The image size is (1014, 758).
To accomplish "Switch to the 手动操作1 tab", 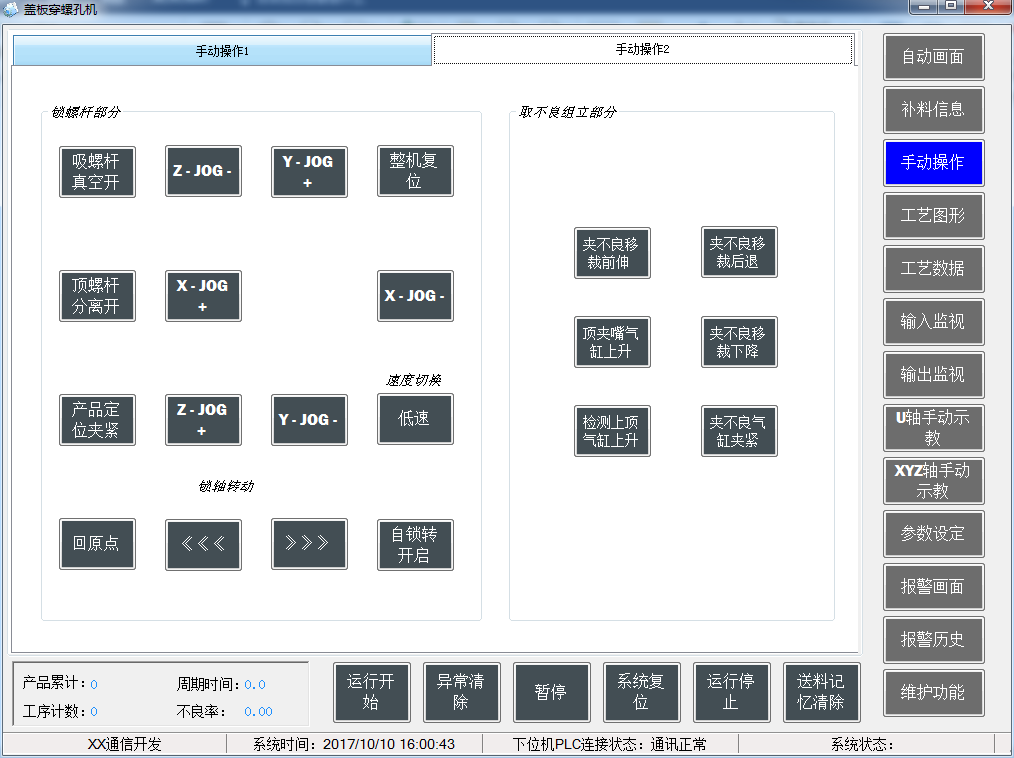I will tap(222, 51).
